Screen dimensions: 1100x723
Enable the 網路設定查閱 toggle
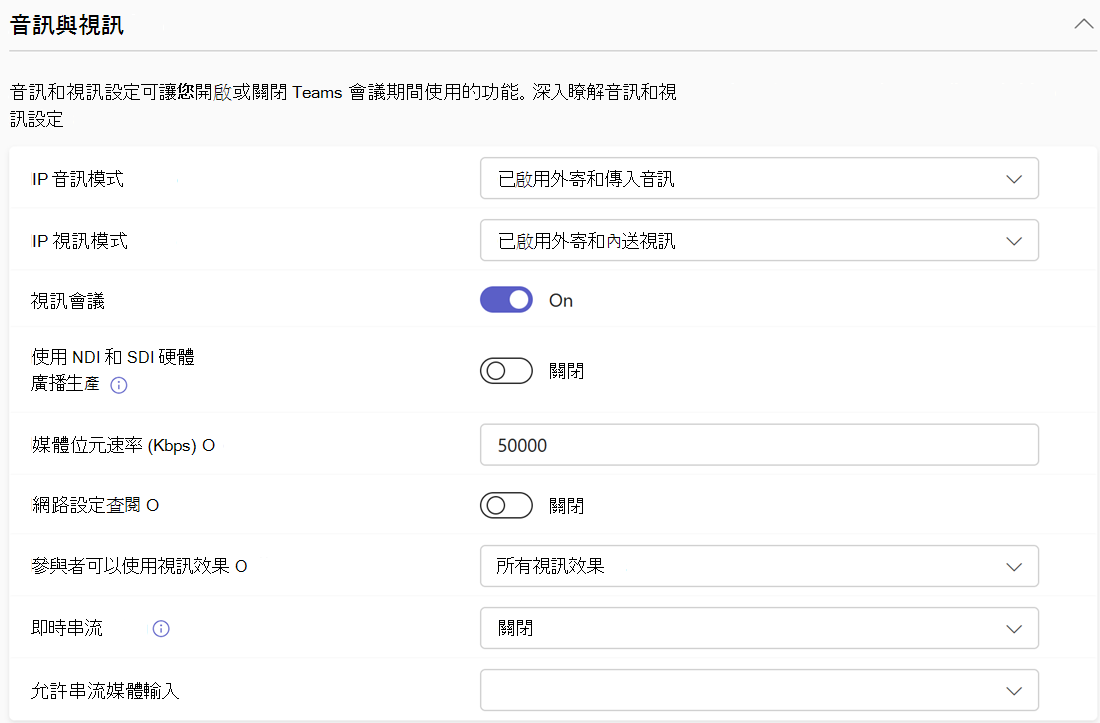pyautogui.click(x=506, y=506)
